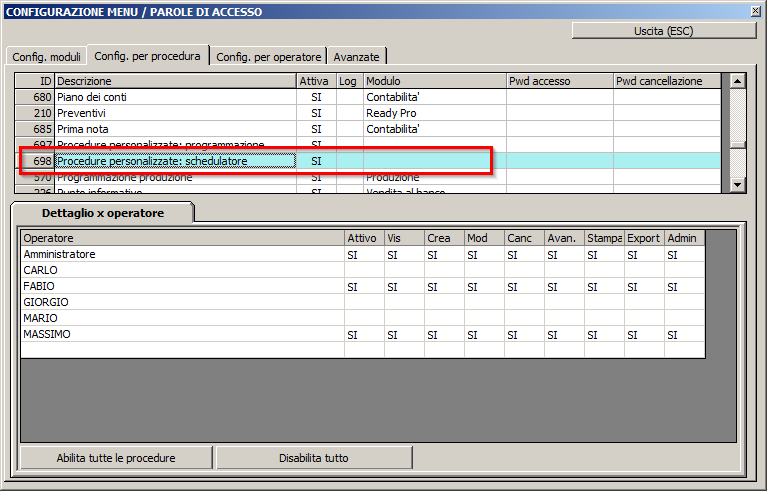Enable Vis for MARIO

pyautogui.click(x=404, y=318)
